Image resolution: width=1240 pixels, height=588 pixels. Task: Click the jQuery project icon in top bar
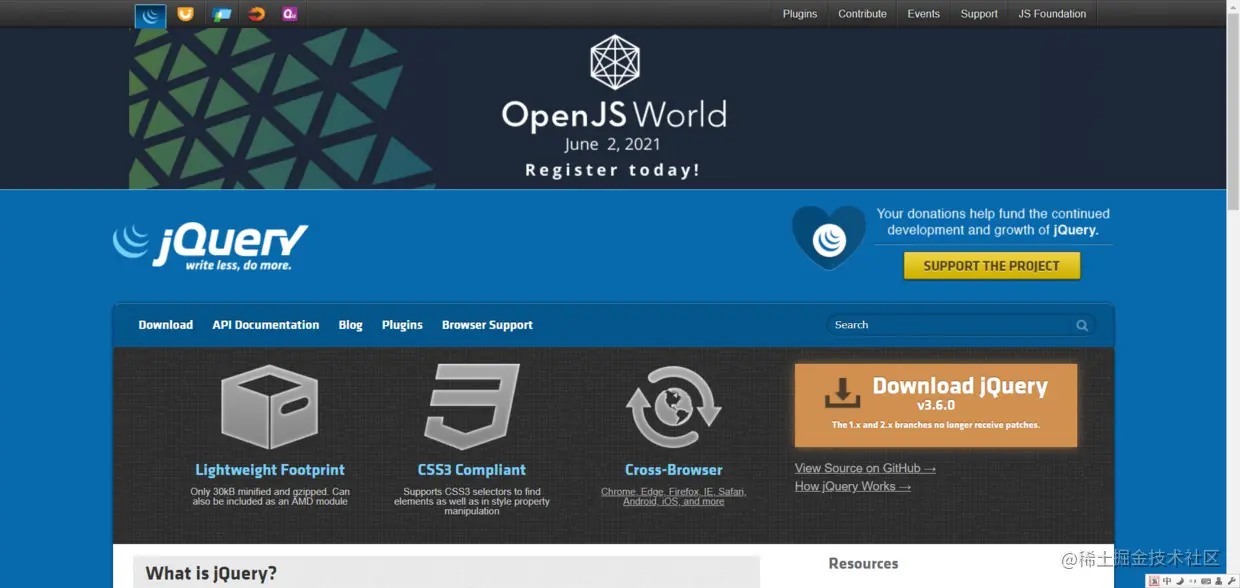point(151,14)
